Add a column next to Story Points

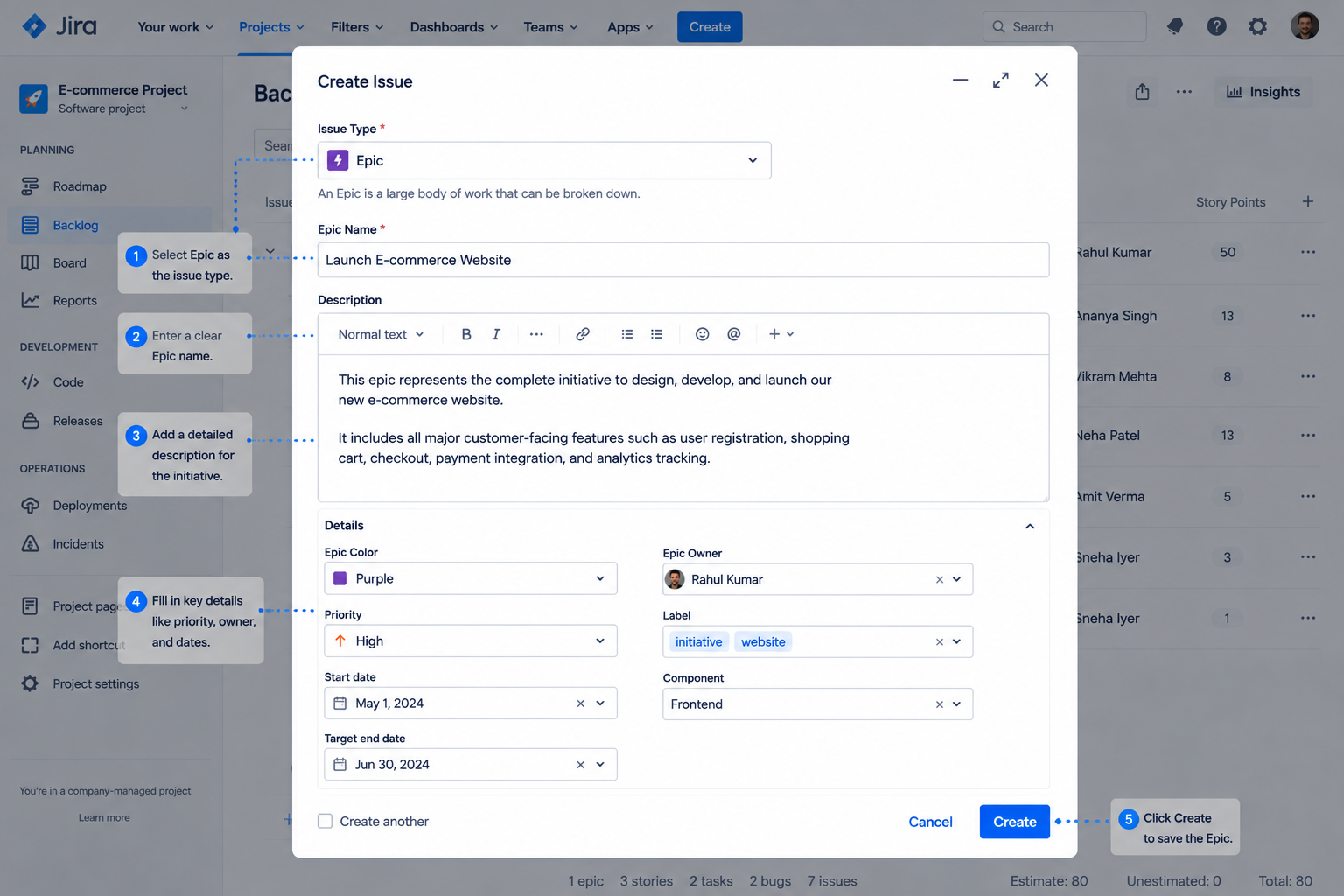click(x=1307, y=201)
